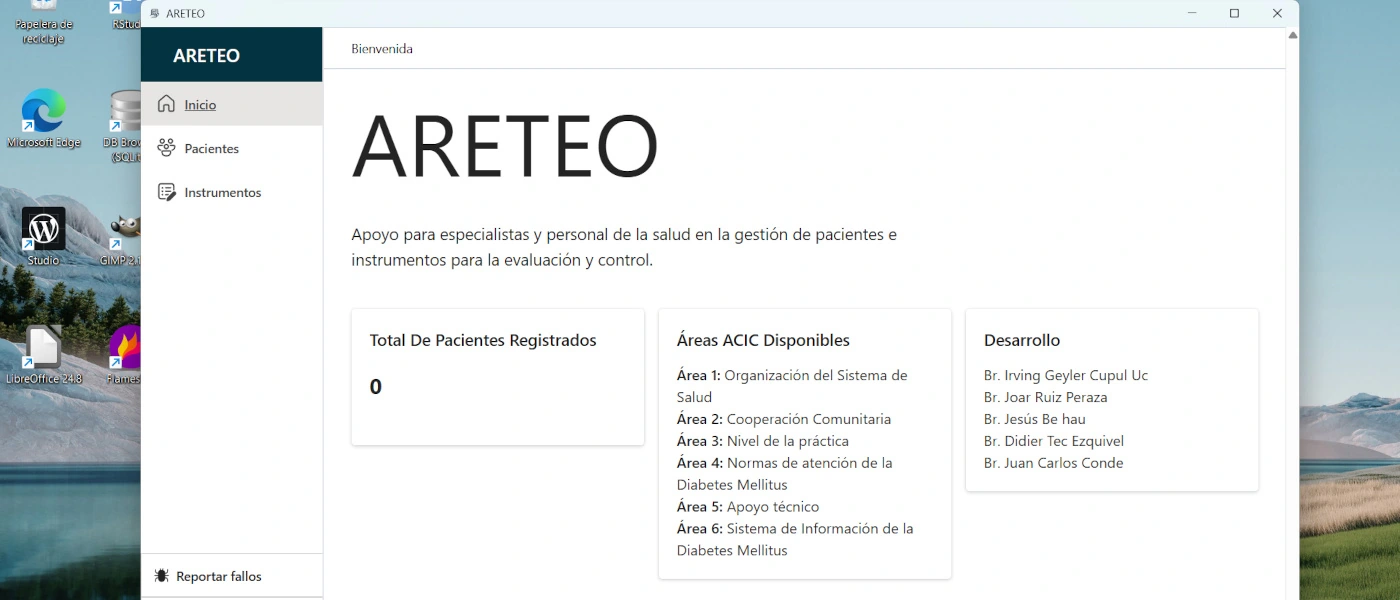Click the ARETEO sidebar header
This screenshot has height=600, width=1400.
tap(206, 56)
